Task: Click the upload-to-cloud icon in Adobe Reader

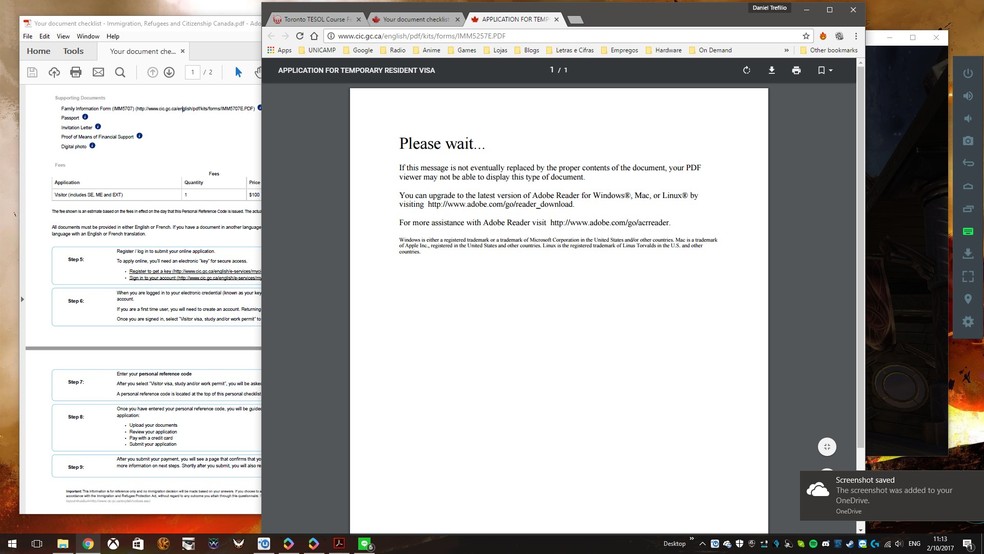Action: coord(54,73)
